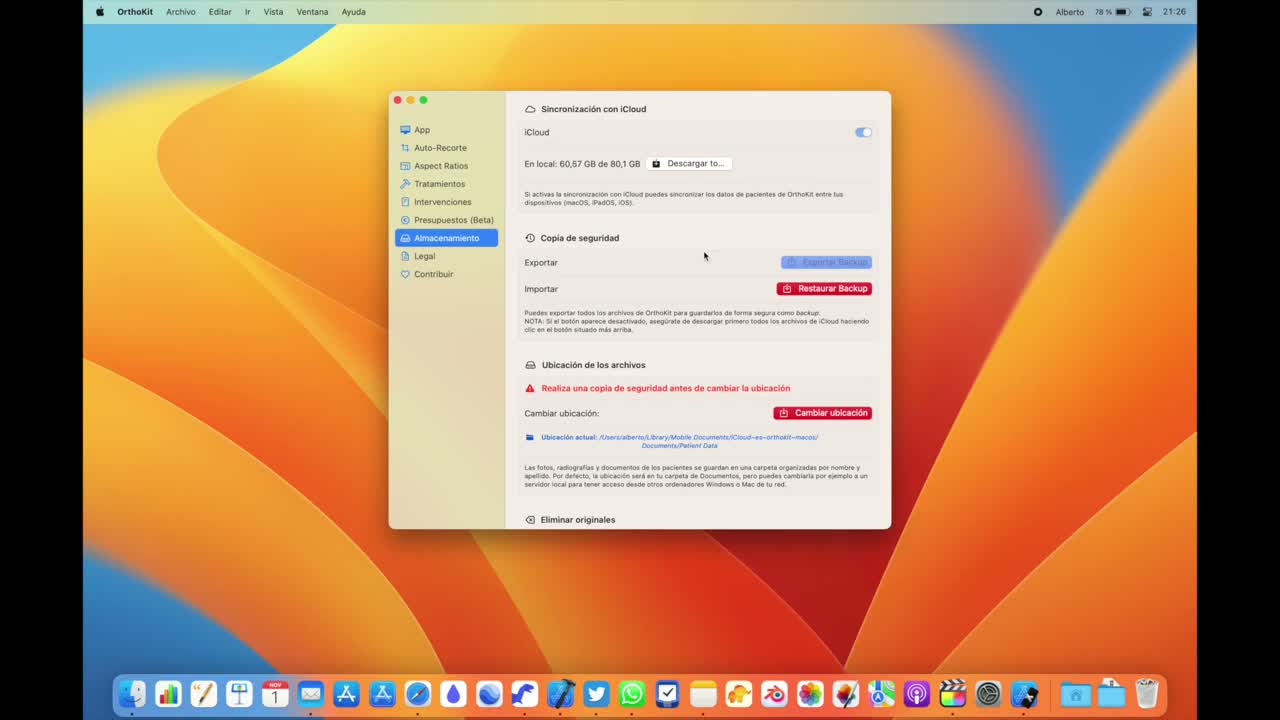Viewport: 1280px width, 720px height.
Task: Open the Editar menu
Action: (x=220, y=12)
